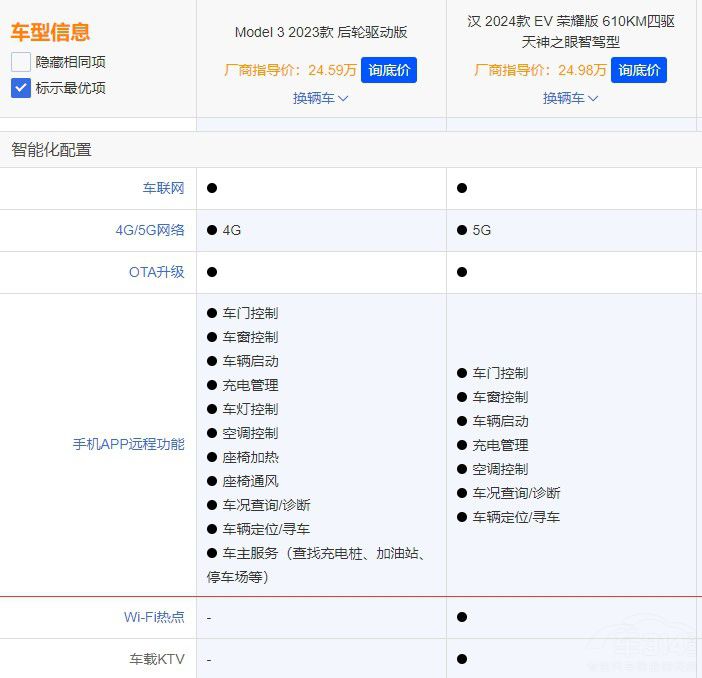Open the 4G/5G网络 parameter link
The width and height of the screenshot is (702, 678).
tap(150, 230)
